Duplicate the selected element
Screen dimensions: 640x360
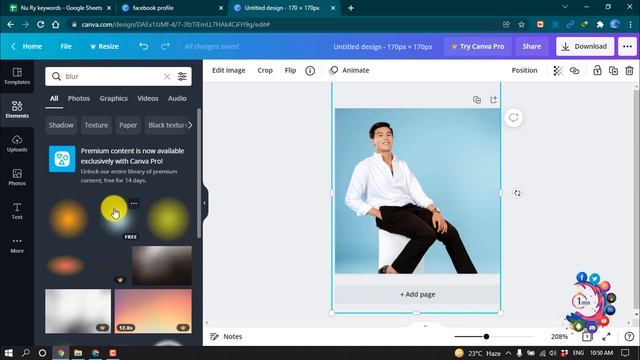(613, 71)
